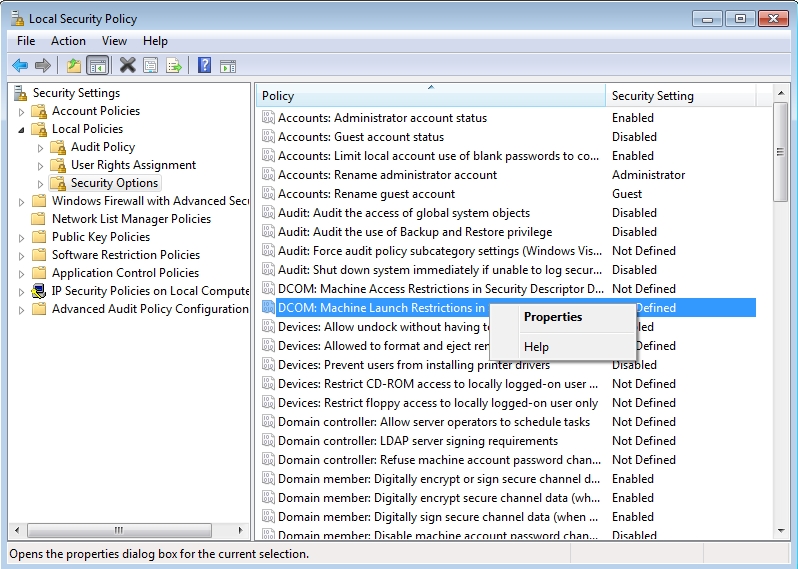Click the Forward arrow in toolbar
Image resolution: width=798 pixels, height=569 pixels.
pos(42,66)
